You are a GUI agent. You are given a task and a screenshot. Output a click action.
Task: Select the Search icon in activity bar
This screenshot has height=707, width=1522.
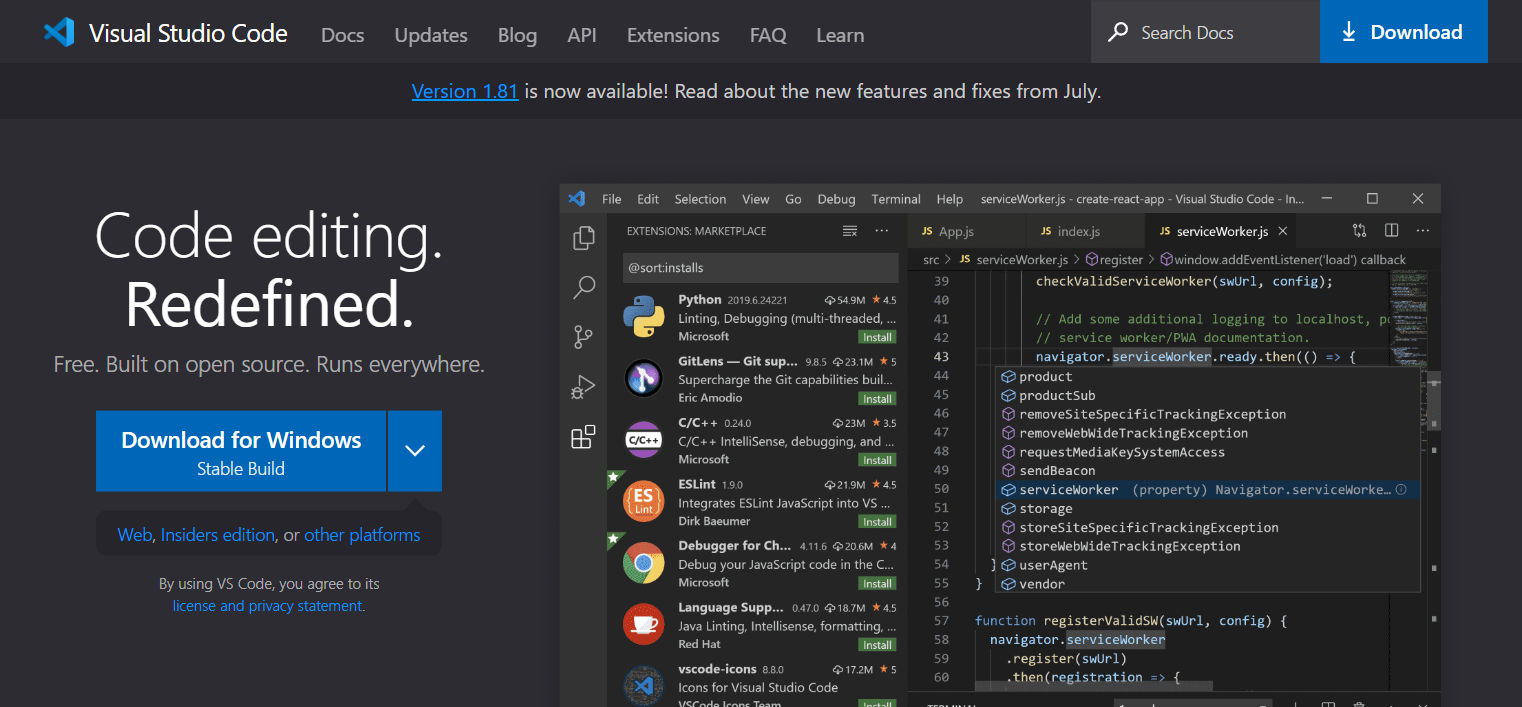pos(583,288)
